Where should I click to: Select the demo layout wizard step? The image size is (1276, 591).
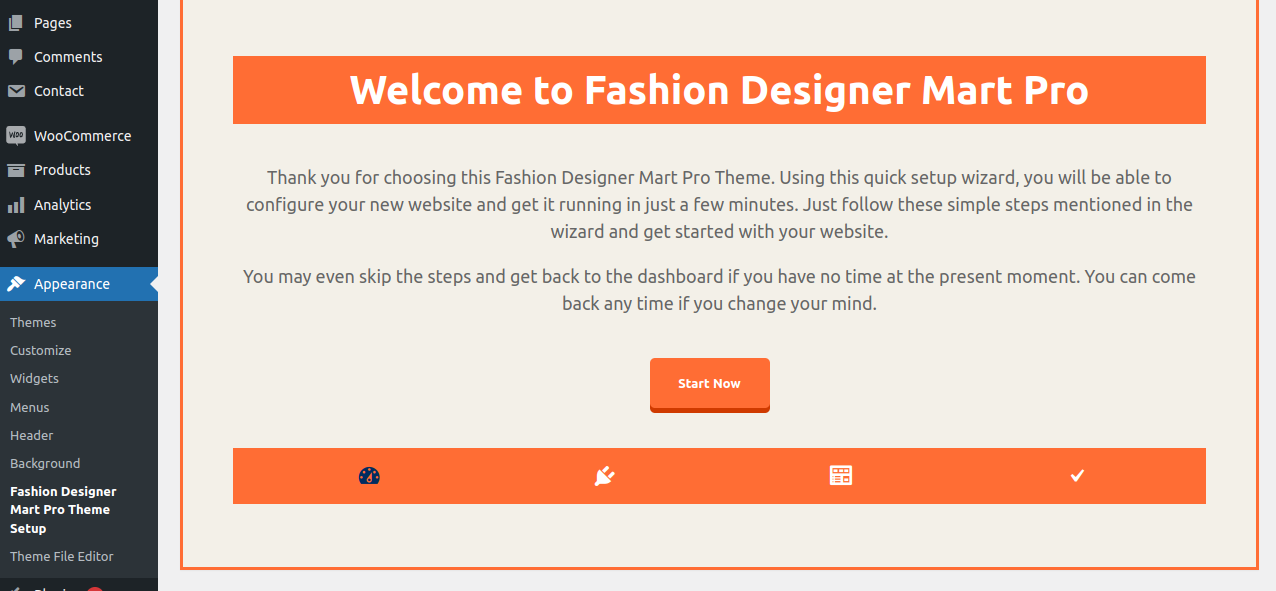tap(840, 476)
